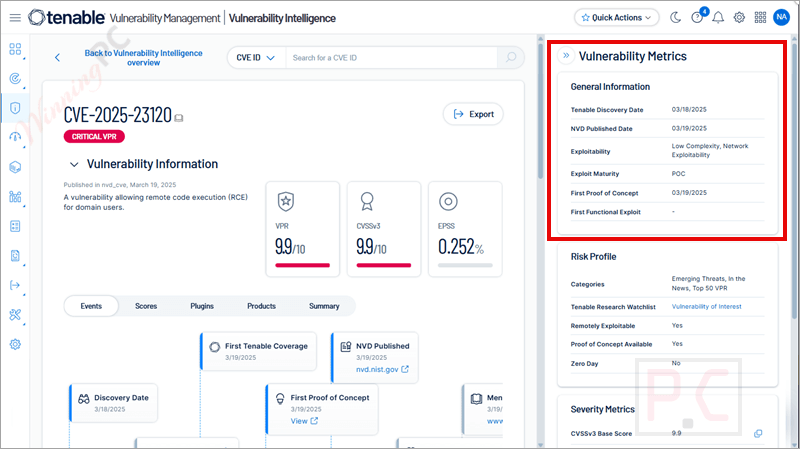Switch to the Summary tab

tap(324, 306)
